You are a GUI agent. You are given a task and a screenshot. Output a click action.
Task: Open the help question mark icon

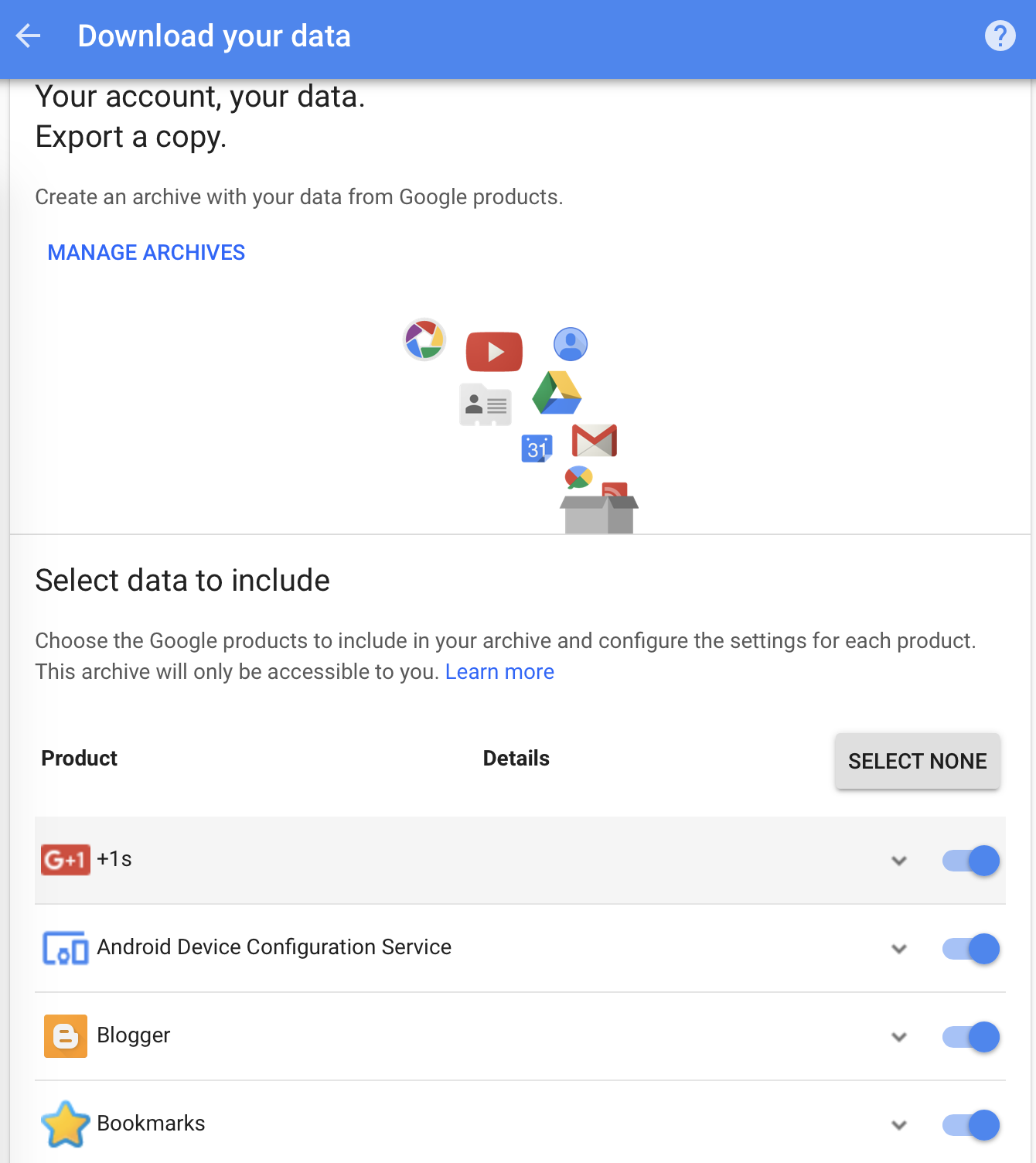[1000, 36]
